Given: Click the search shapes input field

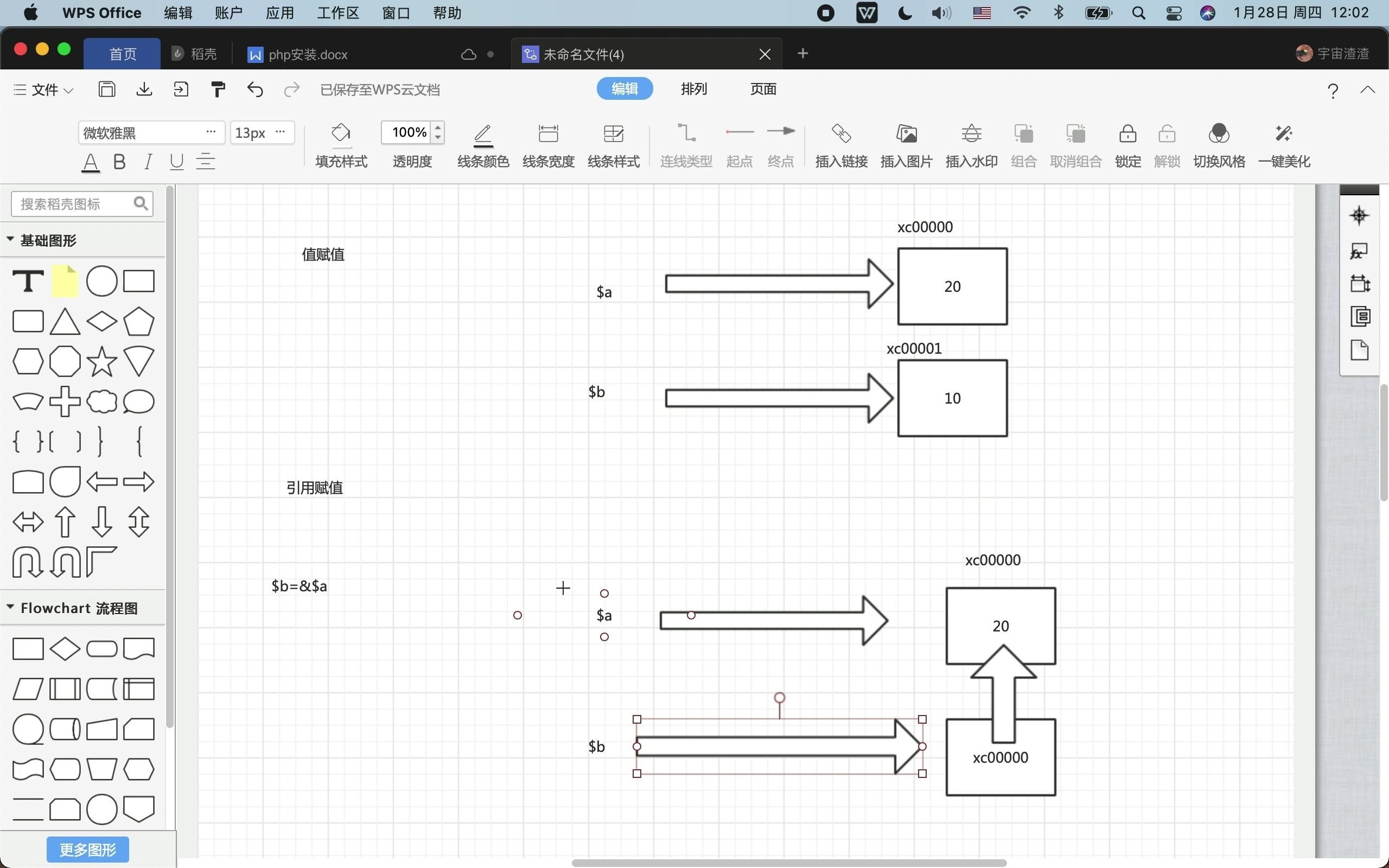Looking at the screenshot, I should coord(82,204).
